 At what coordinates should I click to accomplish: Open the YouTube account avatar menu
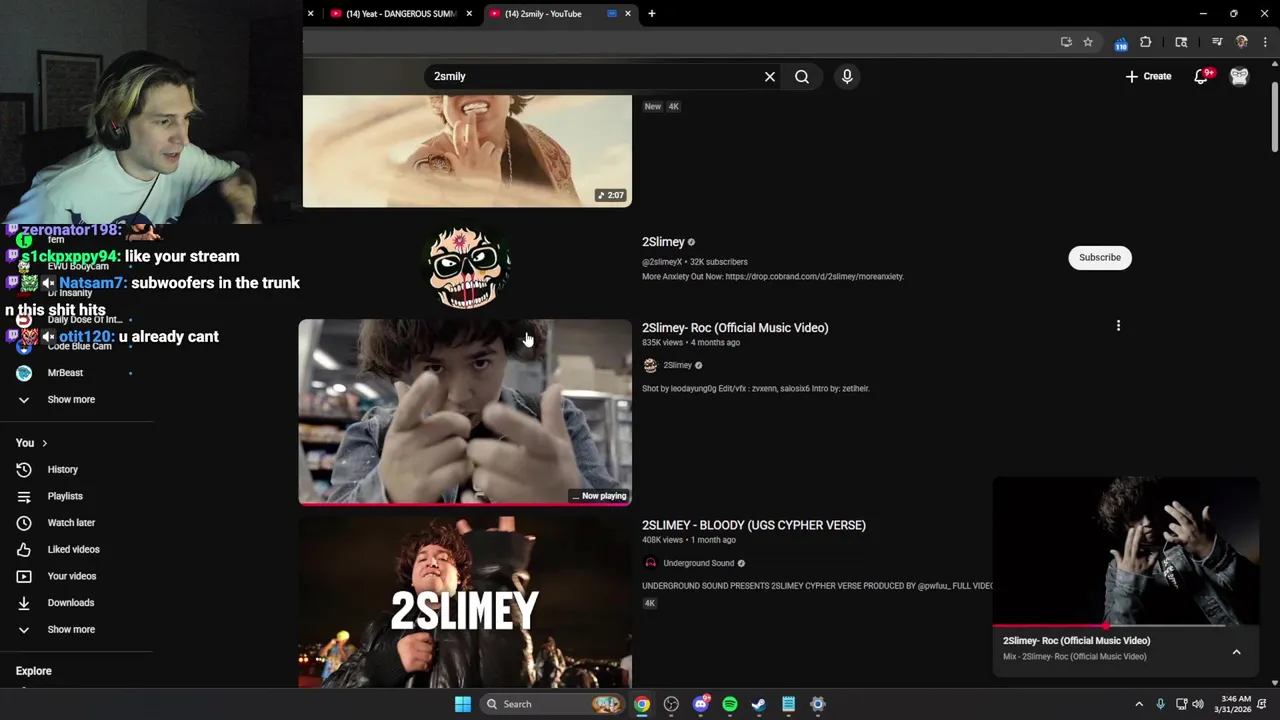(1239, 76)
